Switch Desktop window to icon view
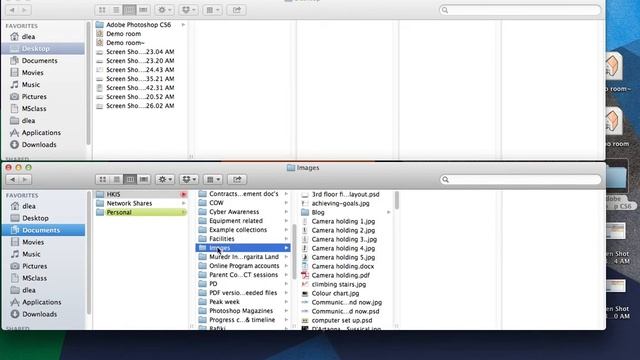640x360 pixels. [x=102, y=10]
